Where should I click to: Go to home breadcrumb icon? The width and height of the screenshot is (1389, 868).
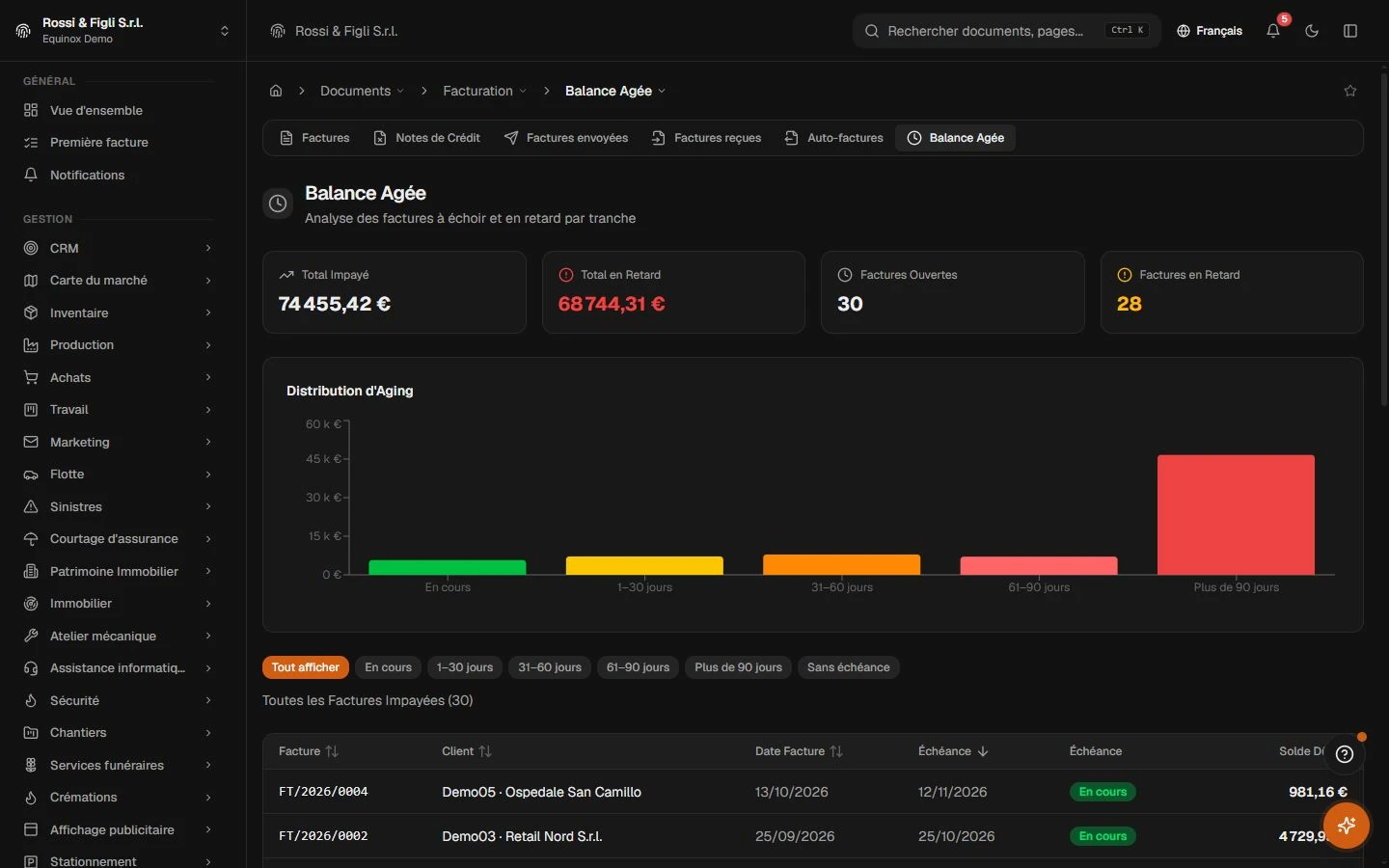point(276,91)
